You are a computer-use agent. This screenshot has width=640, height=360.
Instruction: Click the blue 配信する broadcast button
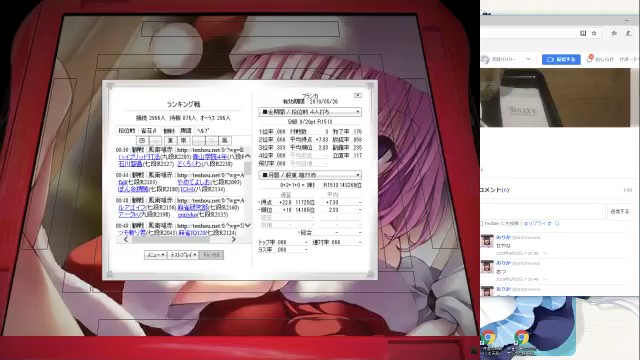point(561,59)
